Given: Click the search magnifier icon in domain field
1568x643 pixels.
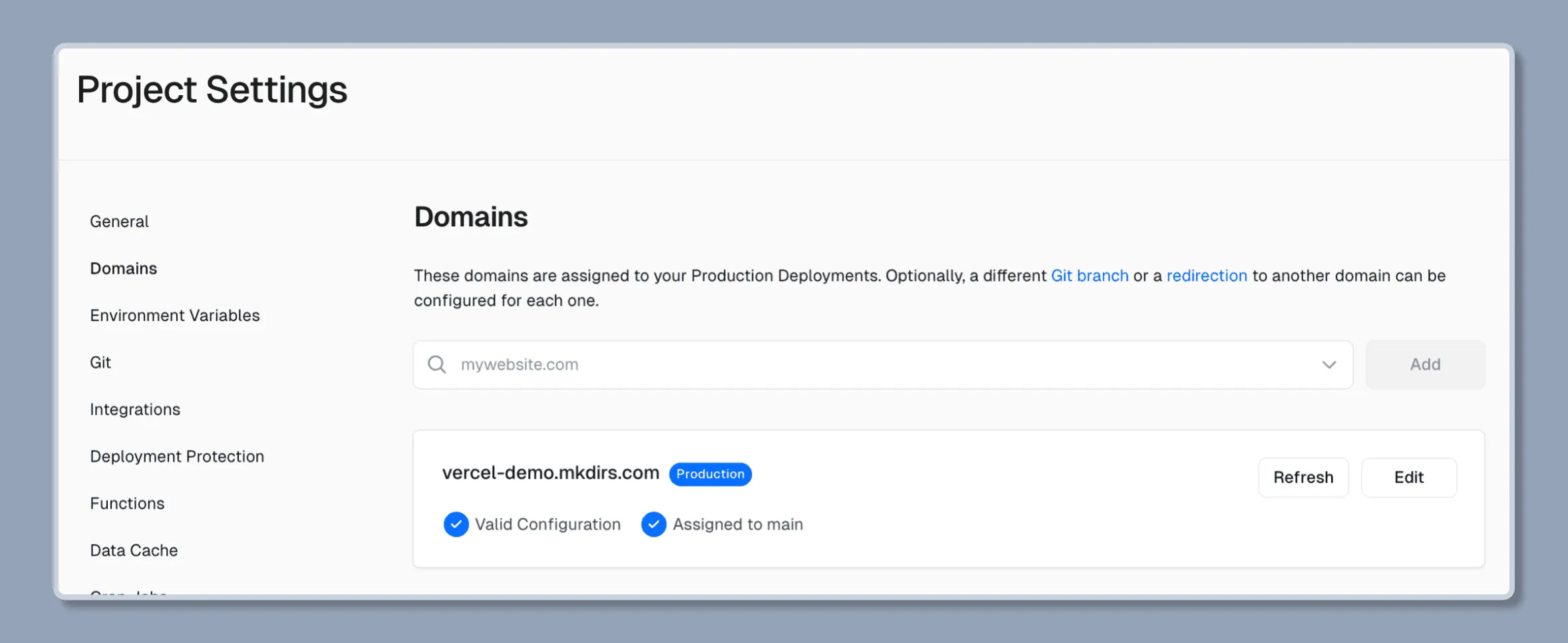Looking at the screenshot, I should (x=436, y=365).
